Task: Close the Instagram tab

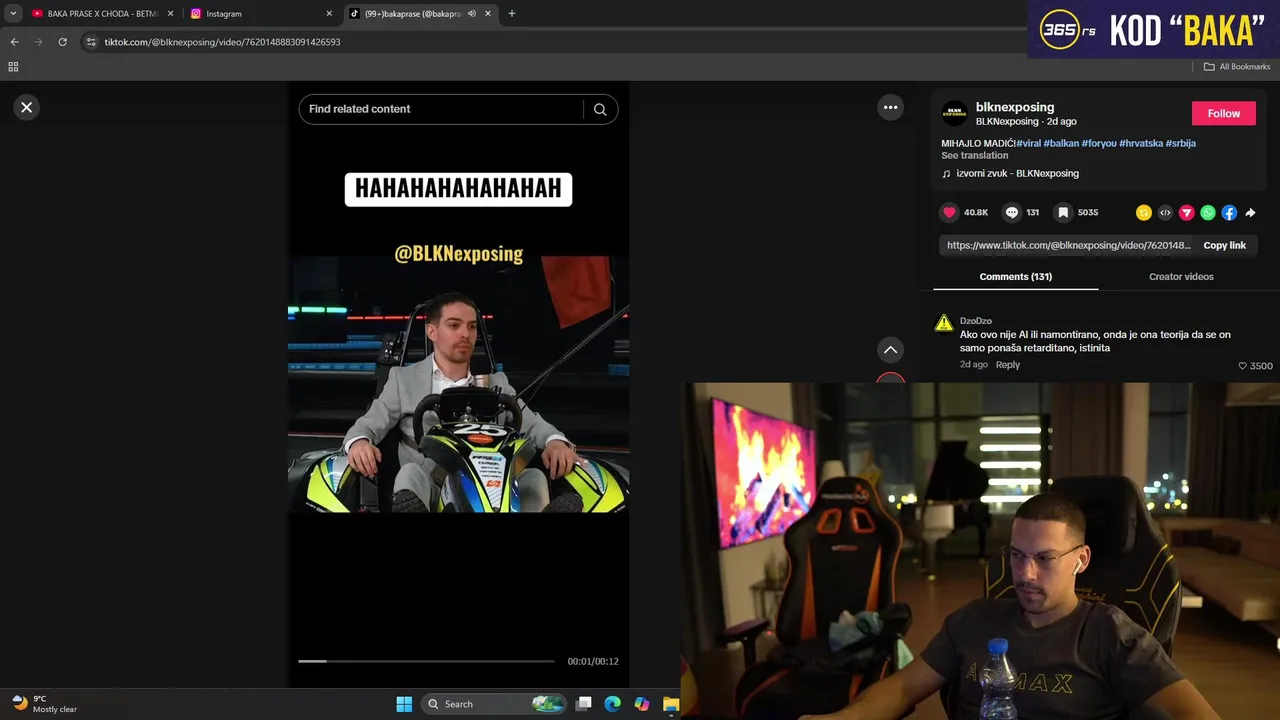Action: pos(329,14)
